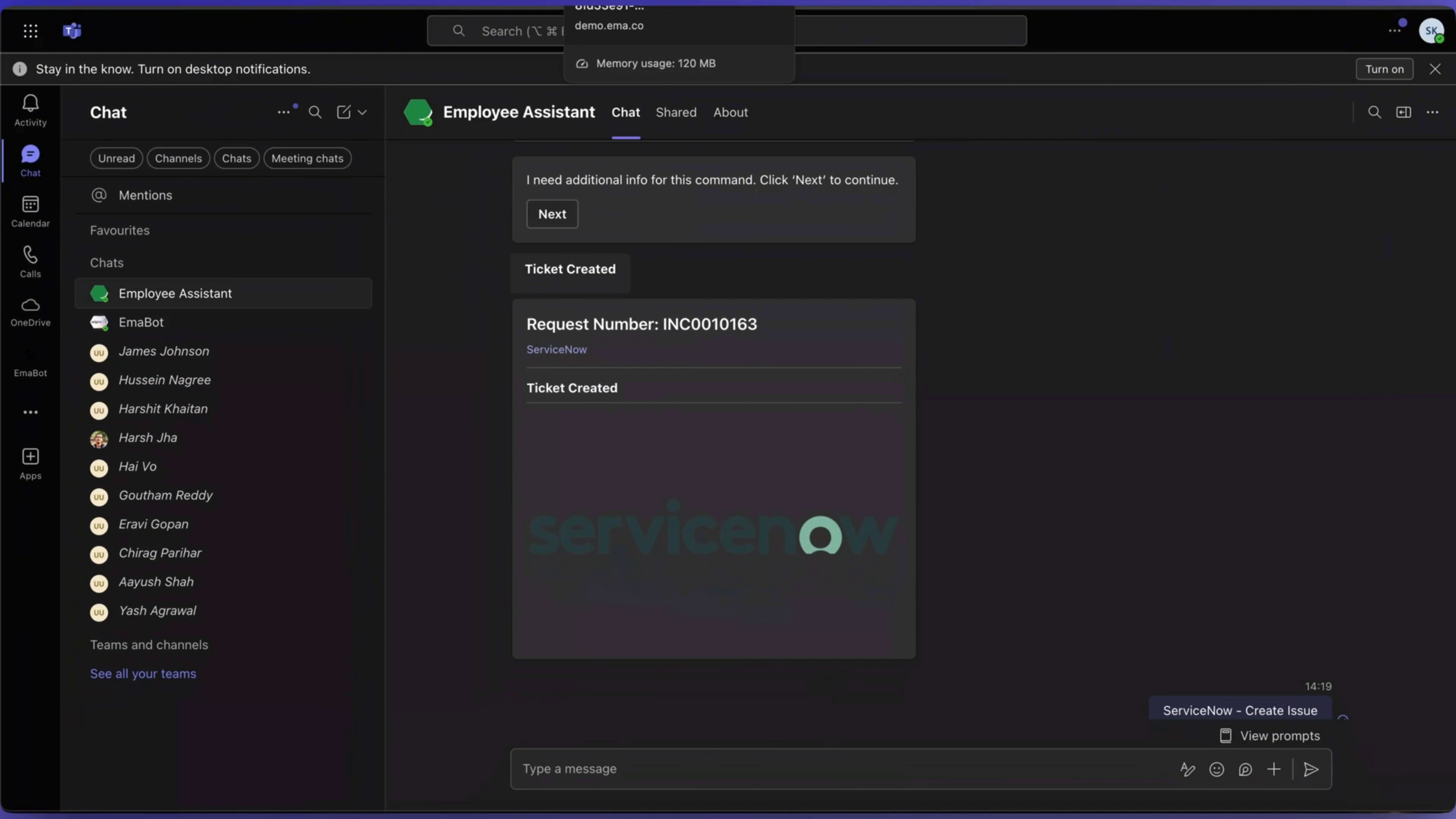Toggle the Meeting chats filter

pyautogui.click(x=308, y=158)
